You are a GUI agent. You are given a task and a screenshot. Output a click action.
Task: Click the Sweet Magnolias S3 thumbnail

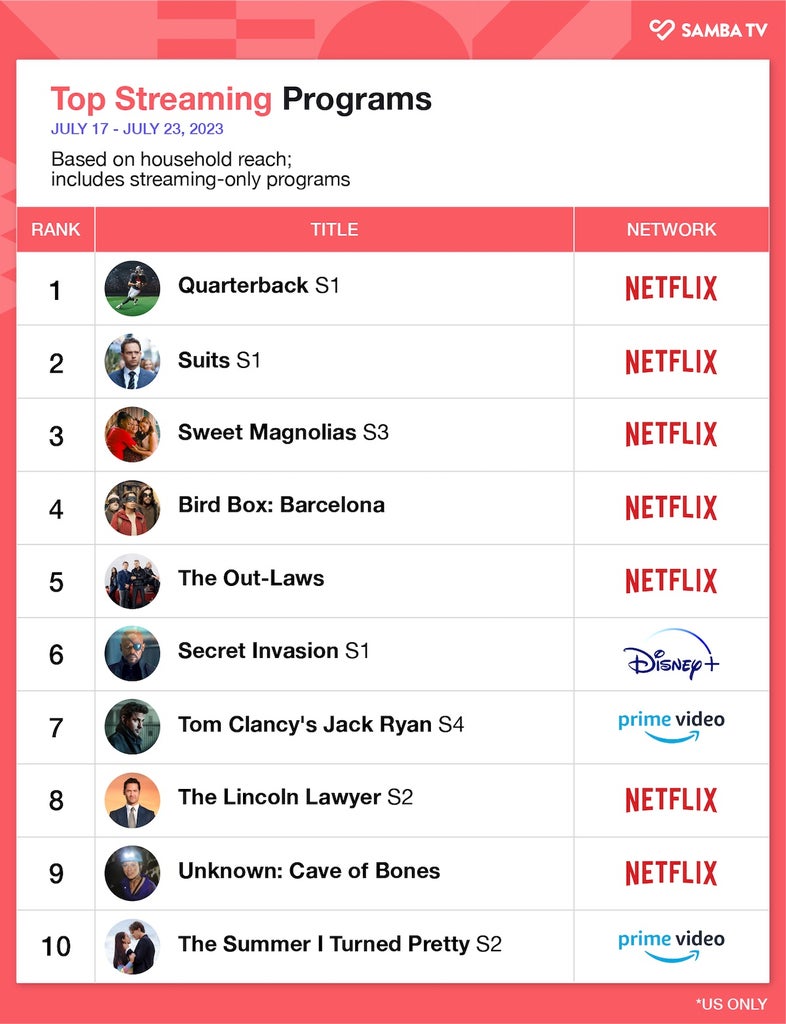pyautogui.click(x=133, y=434)
